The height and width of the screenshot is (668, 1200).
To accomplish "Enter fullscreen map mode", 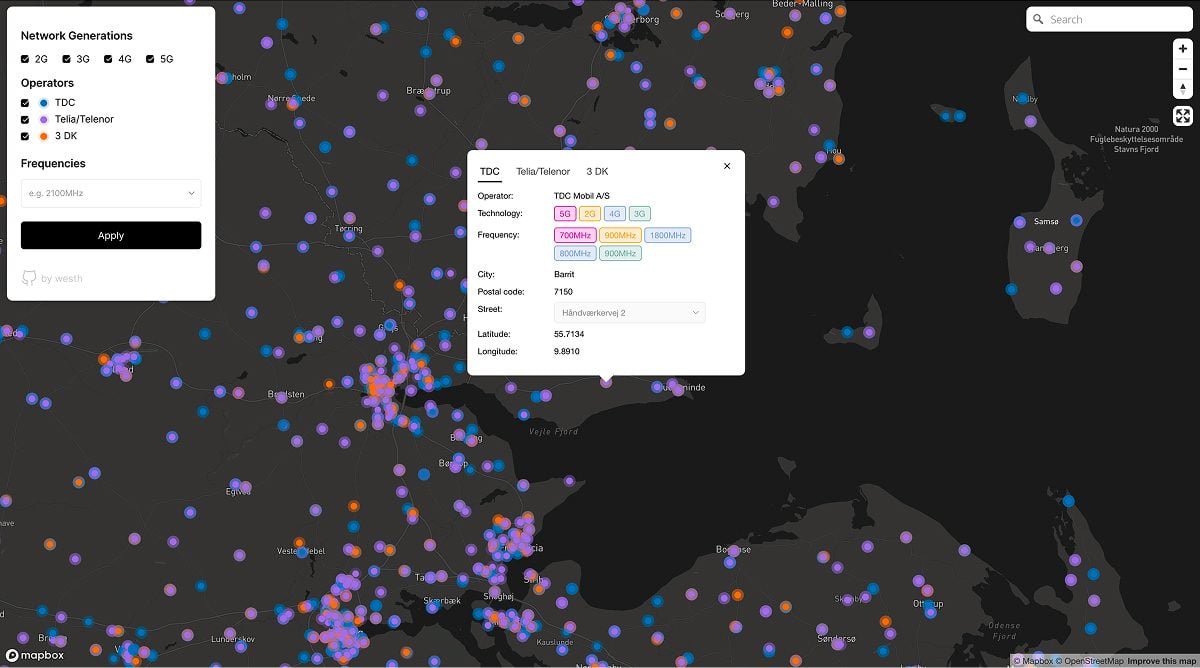I will (1183, 116).
